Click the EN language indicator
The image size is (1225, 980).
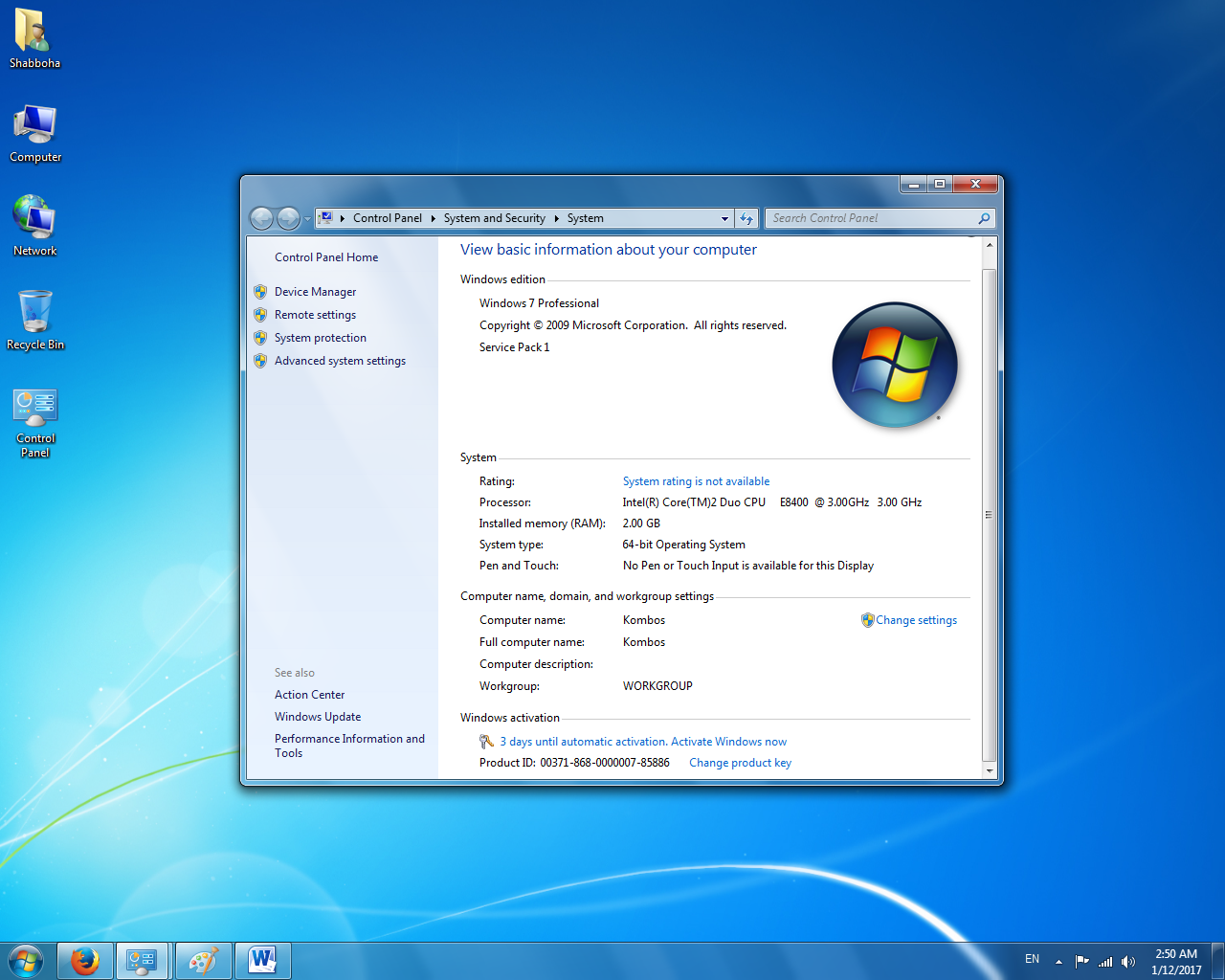coord(1032,959)
